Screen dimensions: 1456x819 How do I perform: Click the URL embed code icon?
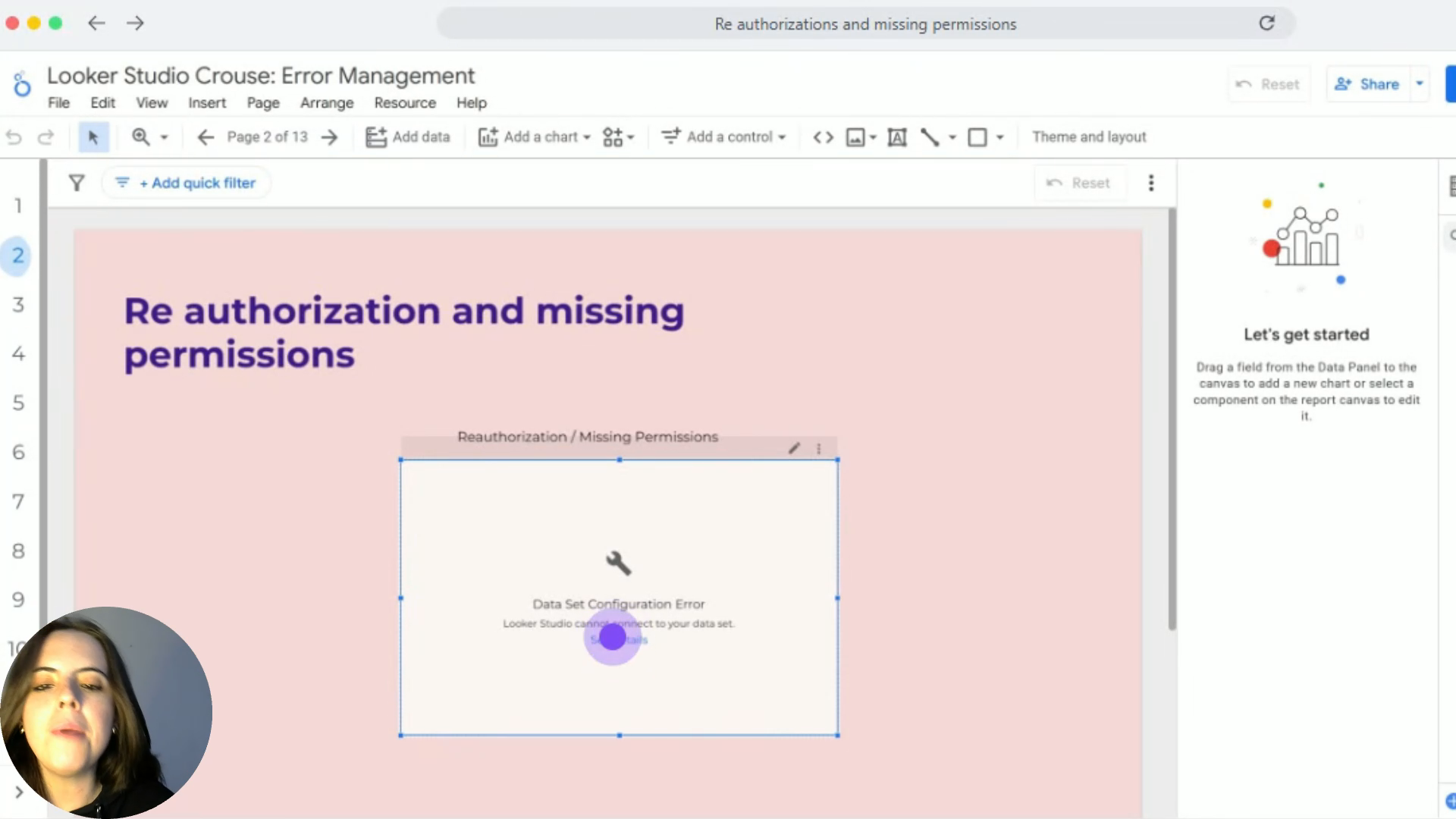pos(823,137)
